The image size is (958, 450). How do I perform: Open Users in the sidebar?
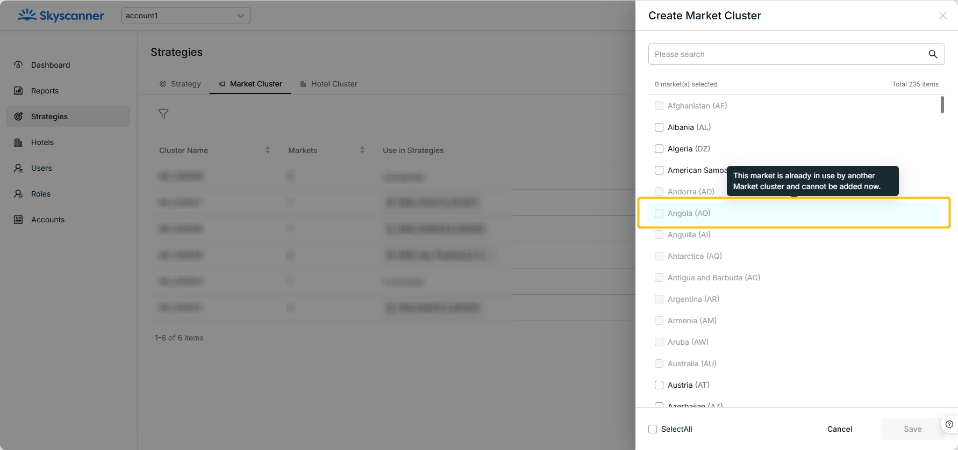click(68, 168)
